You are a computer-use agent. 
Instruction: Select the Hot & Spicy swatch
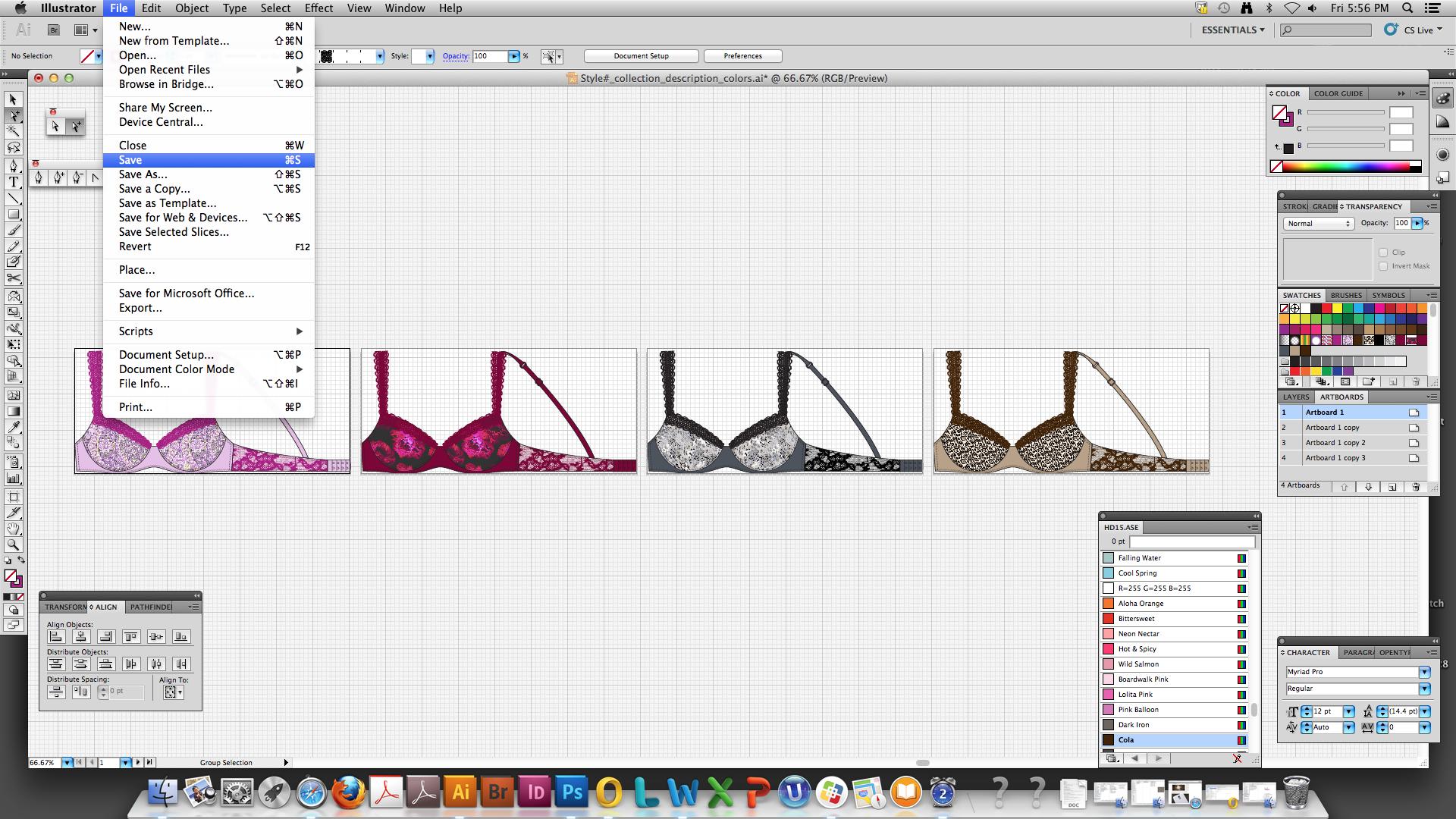(1137, 649)
